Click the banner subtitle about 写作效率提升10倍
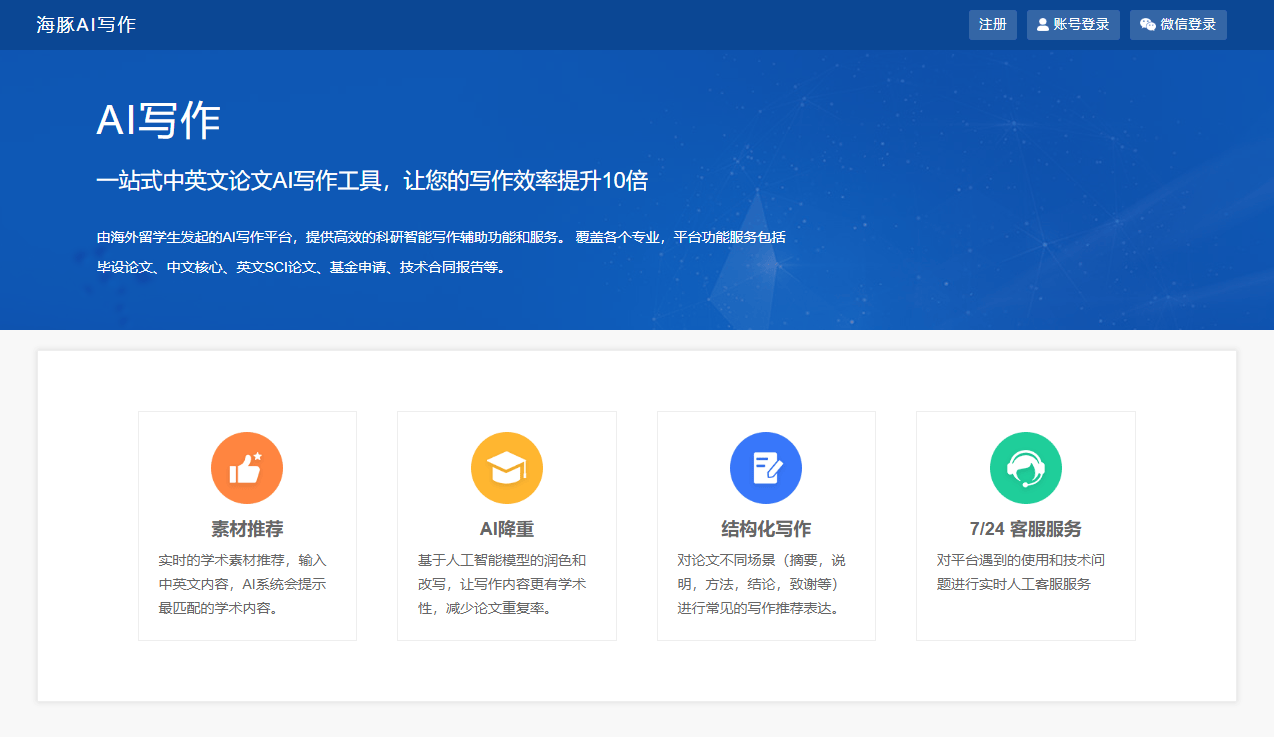The image size is (1274, 737). 372,181
